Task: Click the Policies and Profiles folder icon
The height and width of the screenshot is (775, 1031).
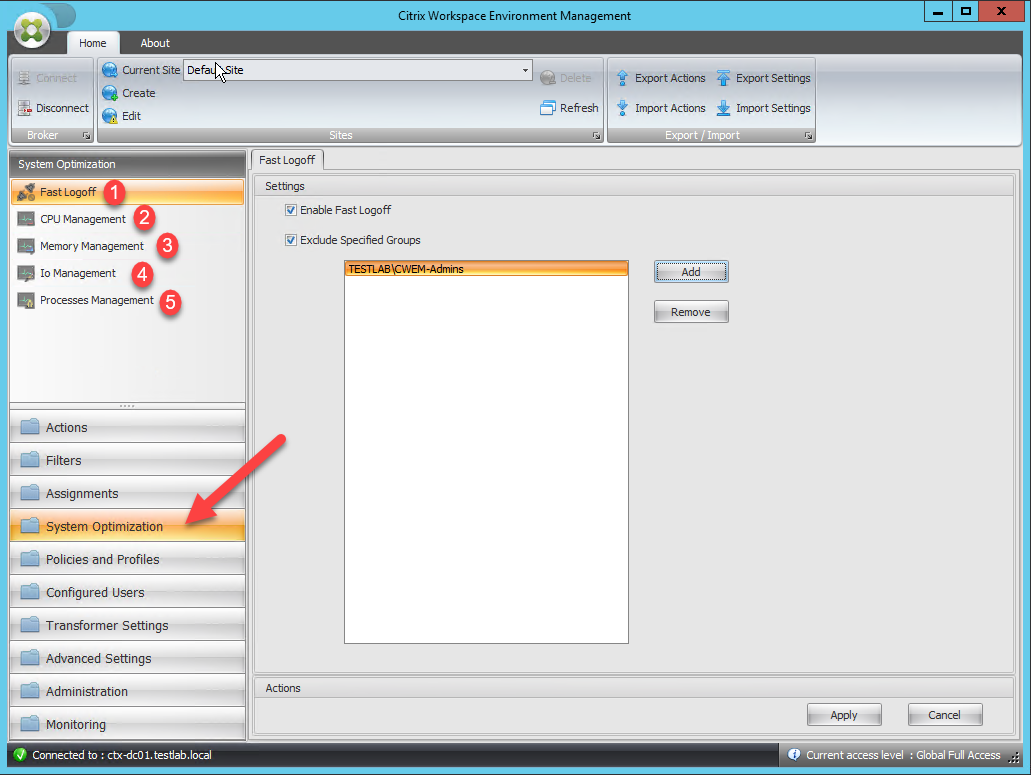Action: 30,559
